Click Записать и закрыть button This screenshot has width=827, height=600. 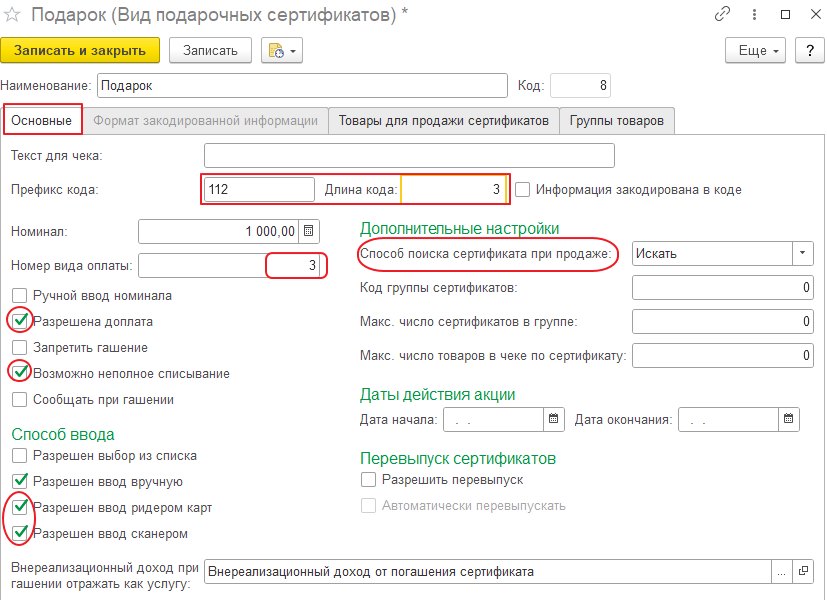coord(80,51)
